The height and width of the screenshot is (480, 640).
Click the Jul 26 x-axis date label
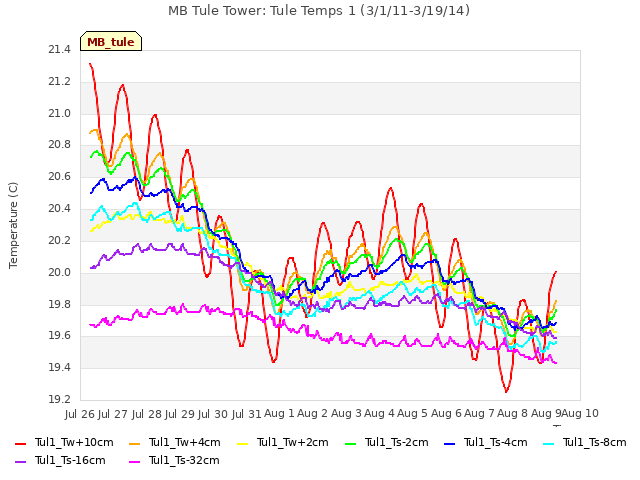click(x=80, y=414)
